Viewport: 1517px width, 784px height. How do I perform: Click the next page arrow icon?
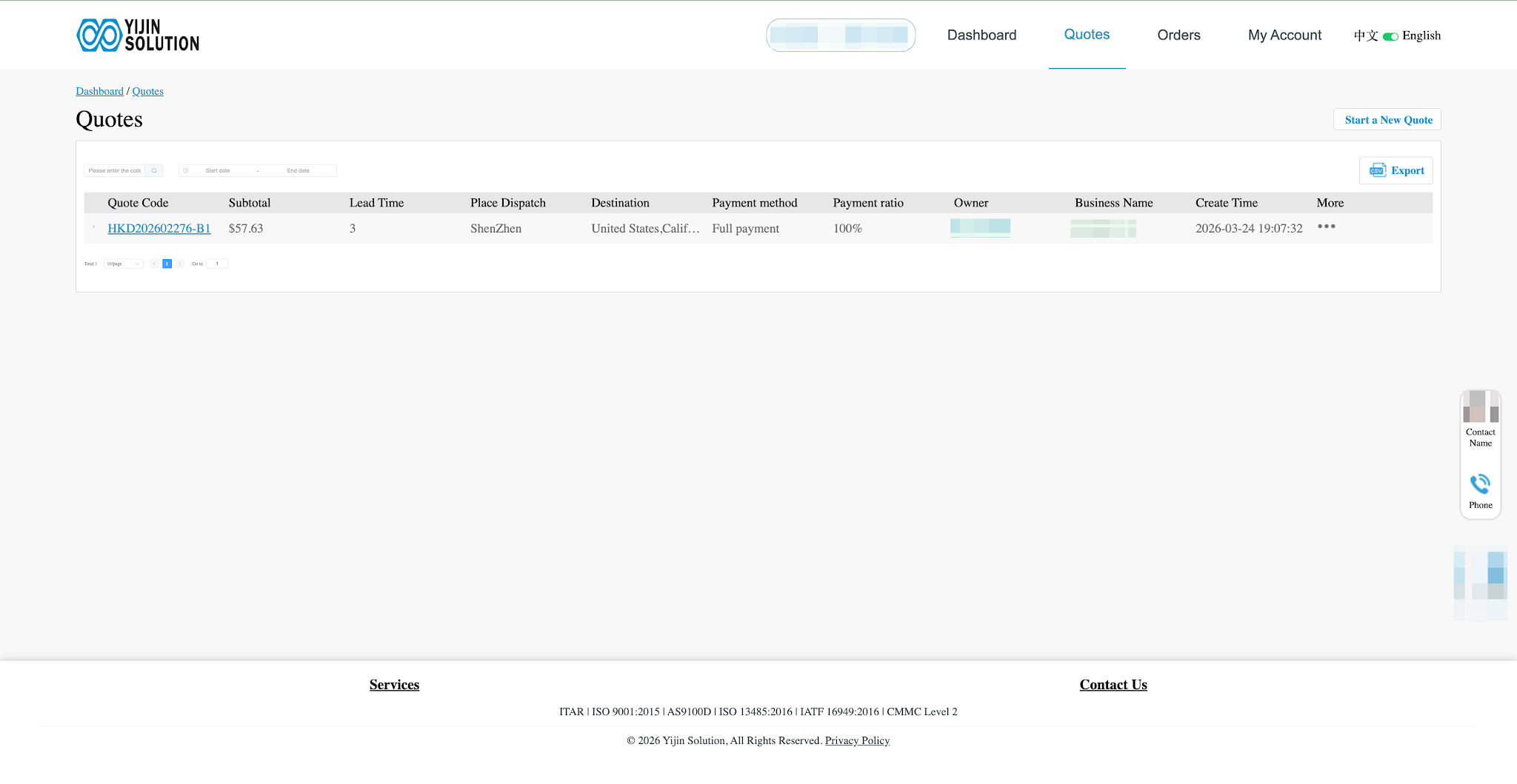pyautogui.click(x=179, y=264)
